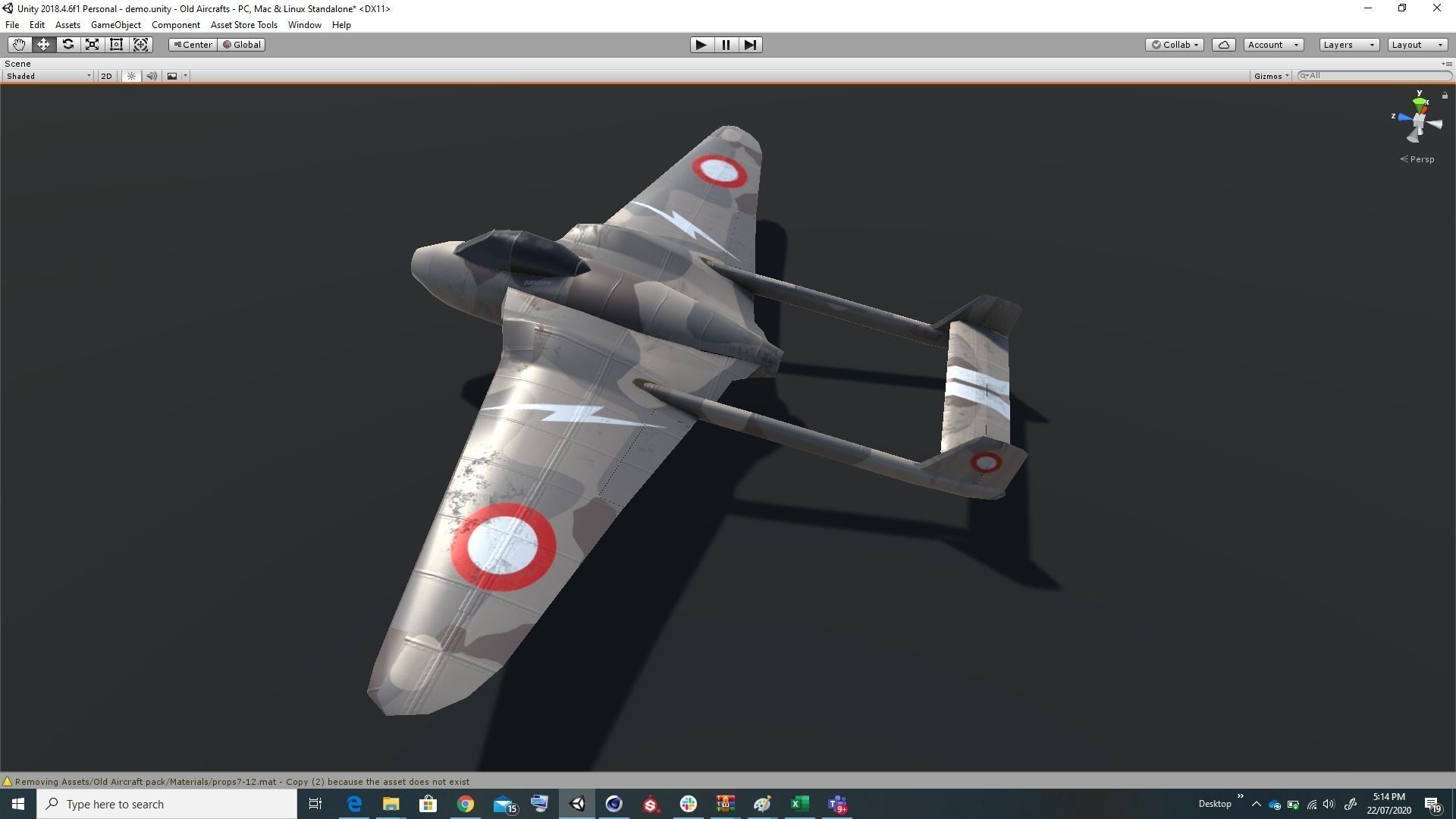The height and width of the screenshot is (819, 1456).
Task: Toggle scene lighting sun icon
Action: 131,76
